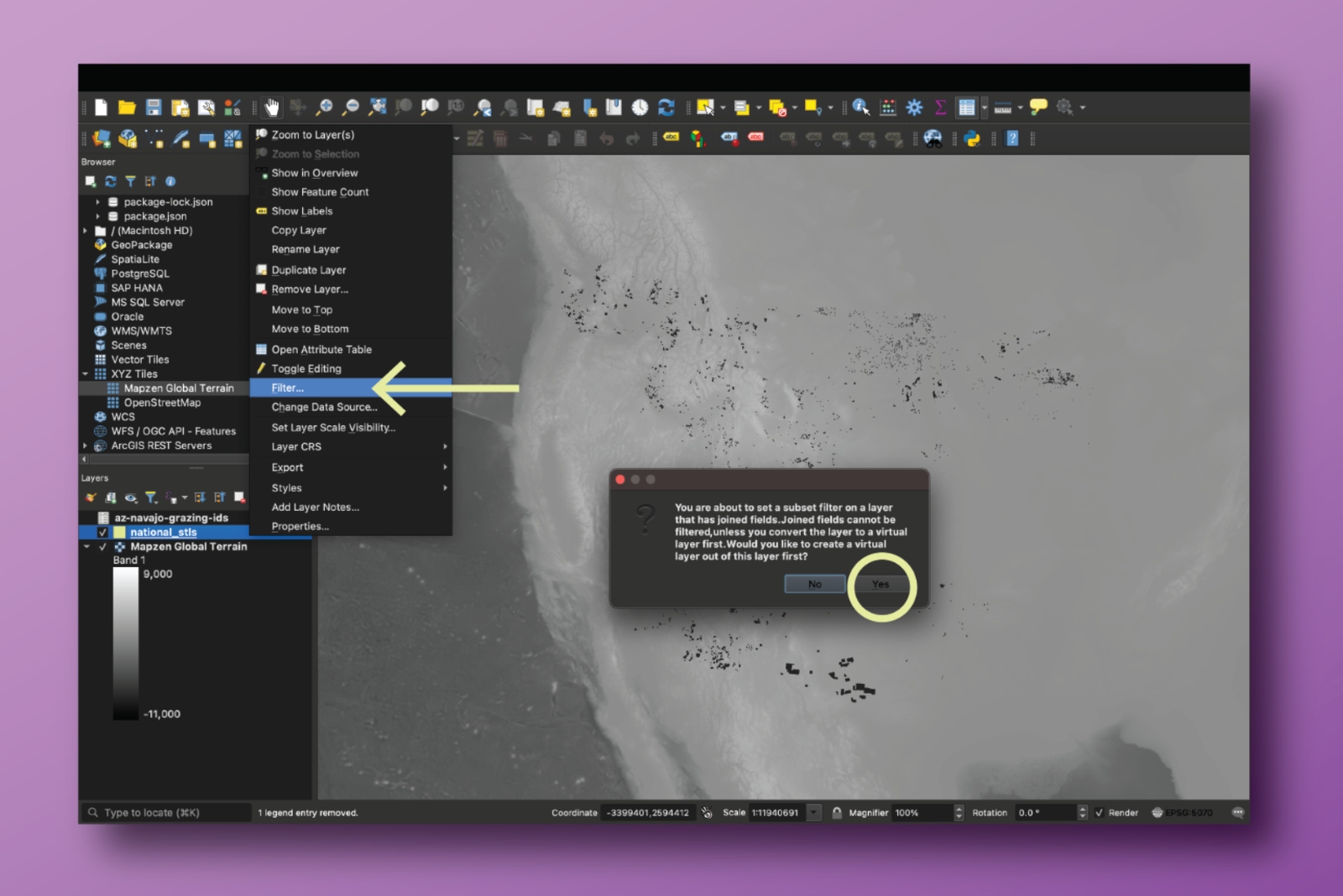Open the attribute table toolbar icon
This screenshot has height=896, width=1343.
click(x=967, y=107)
